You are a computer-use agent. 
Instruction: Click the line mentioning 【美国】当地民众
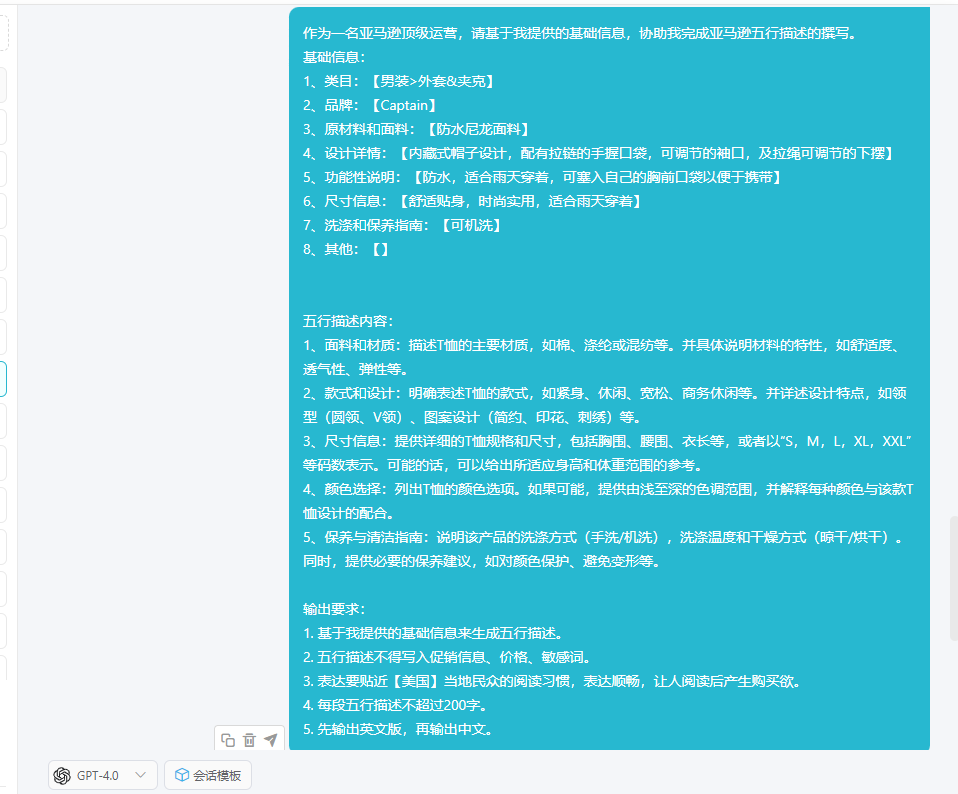(552, 681)
